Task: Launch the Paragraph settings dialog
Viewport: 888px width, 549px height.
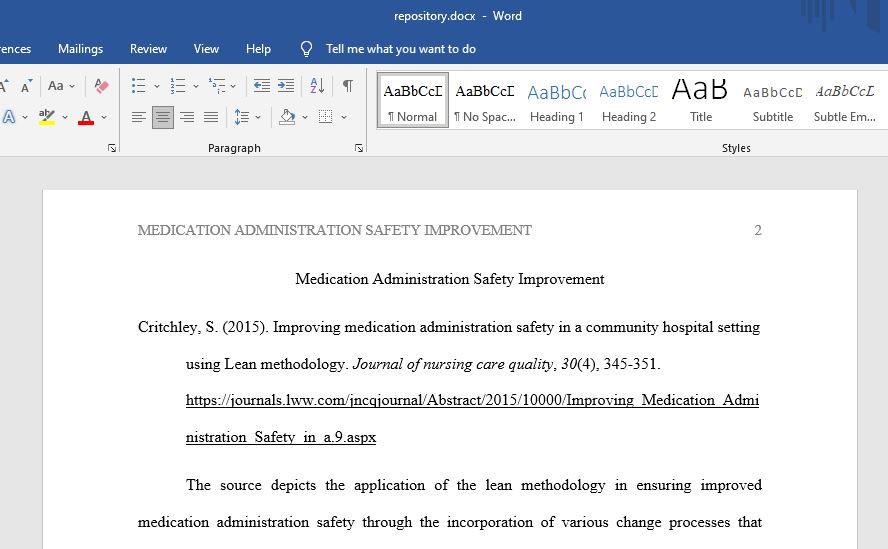Action: 359,148
